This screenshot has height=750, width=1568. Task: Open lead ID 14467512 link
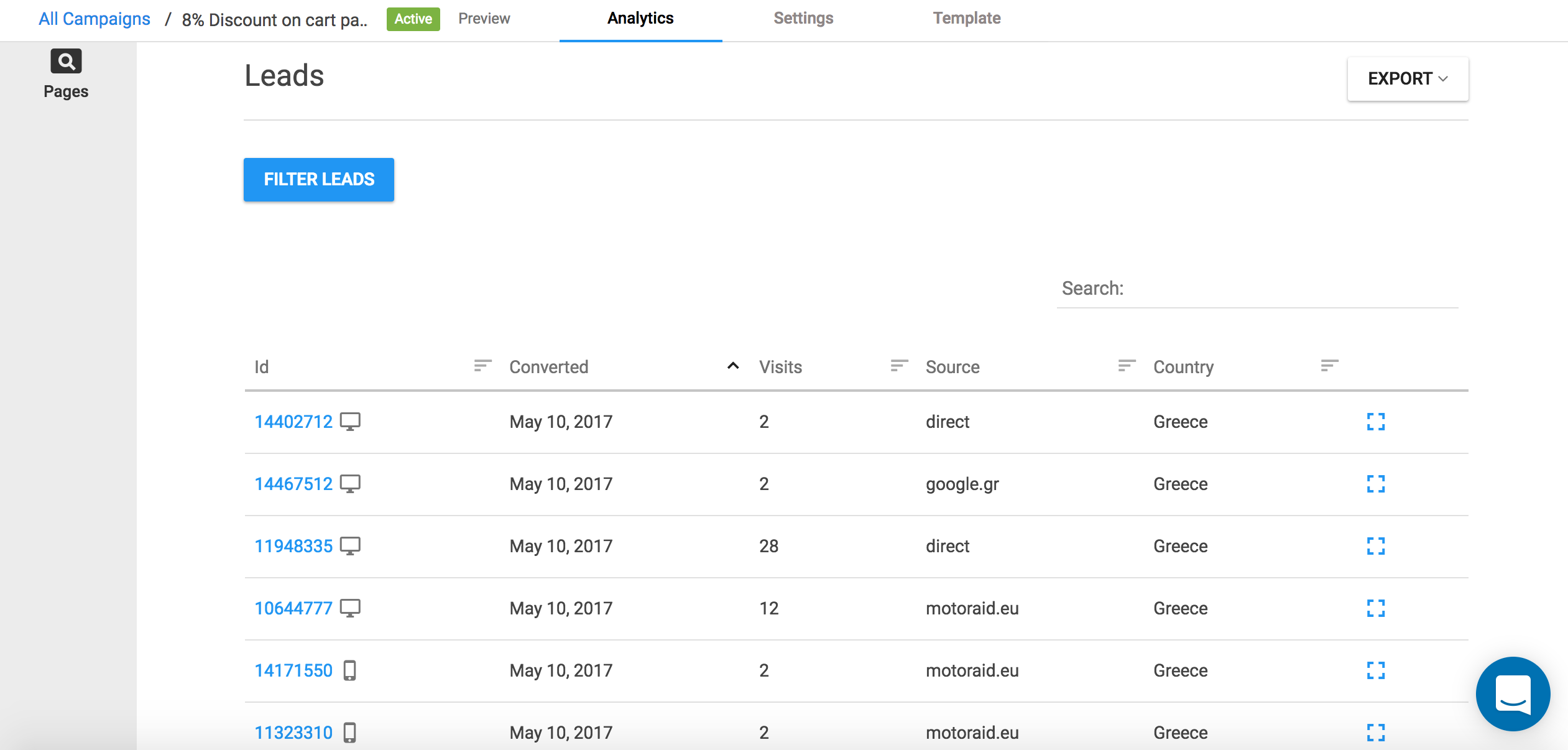(x=293, y=484)
